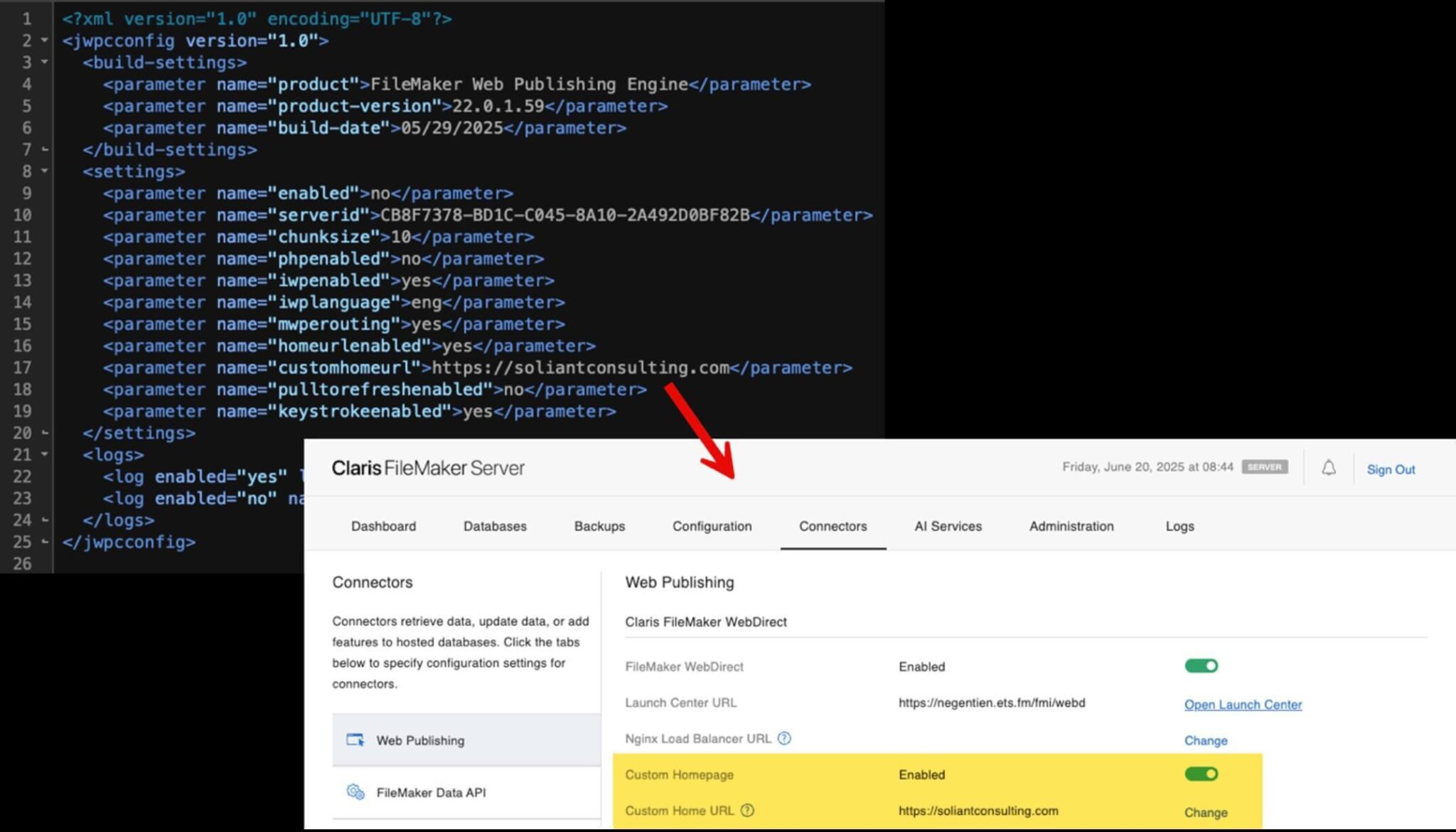
Task: Click Change for Custom Home URL
Action: (x=1206, y=812)
